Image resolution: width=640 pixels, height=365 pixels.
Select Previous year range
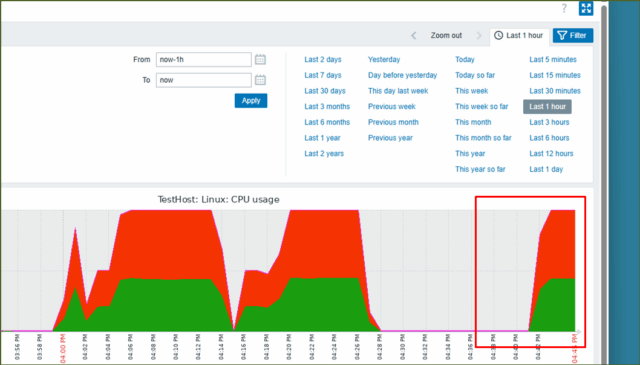coord(390,138)
